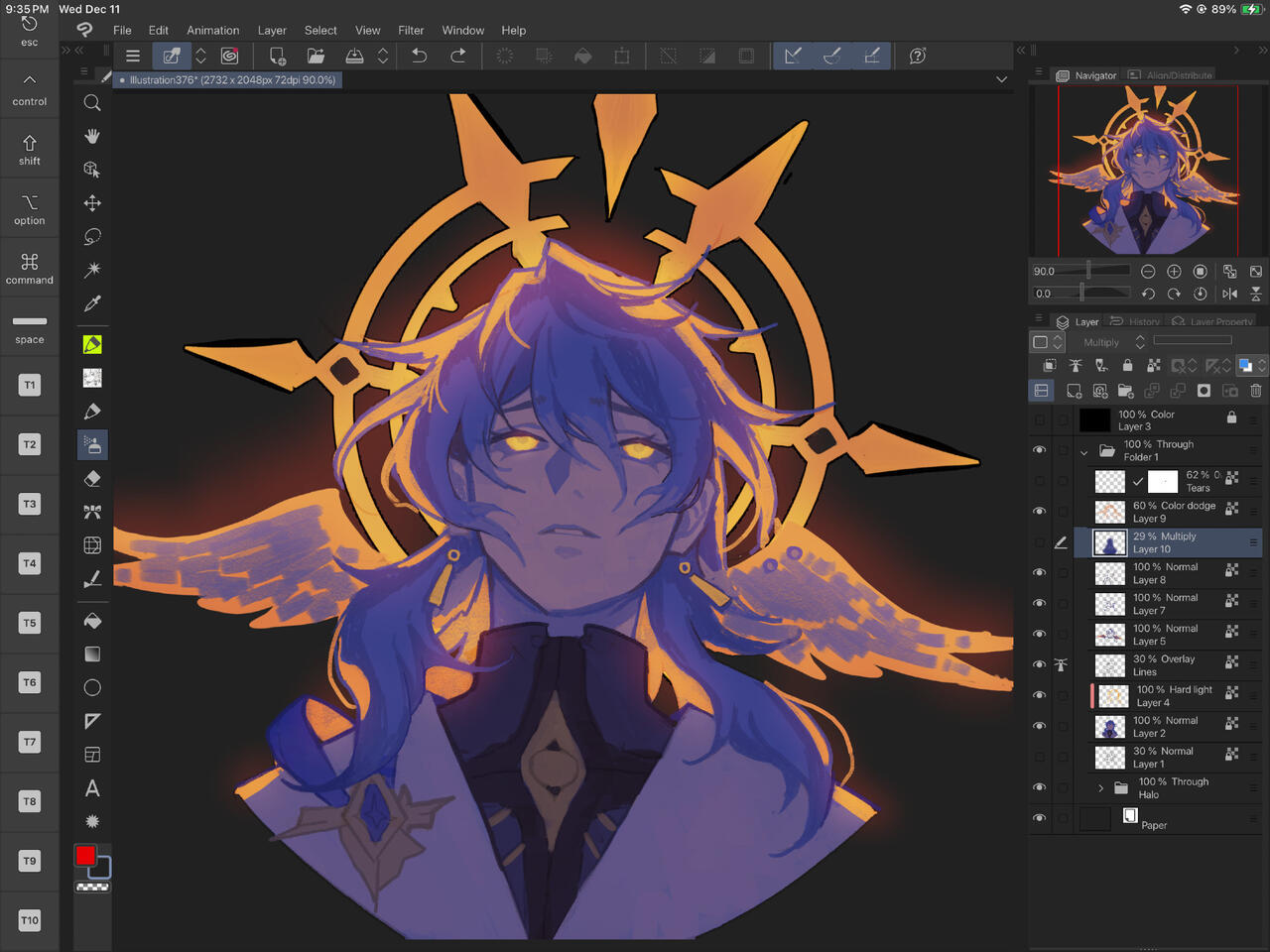The image size is (1270, 952).
Task: Open the Filter menu
Action: click(411, 31)
